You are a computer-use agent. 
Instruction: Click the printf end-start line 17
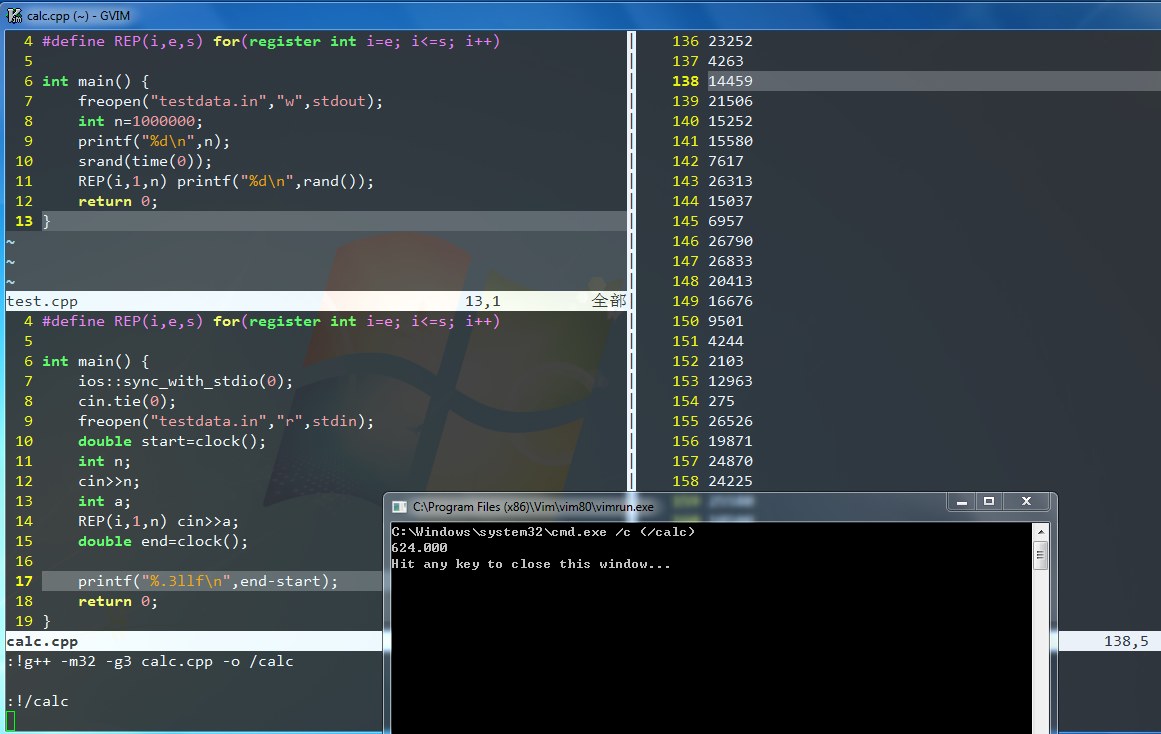coord(208,581)
